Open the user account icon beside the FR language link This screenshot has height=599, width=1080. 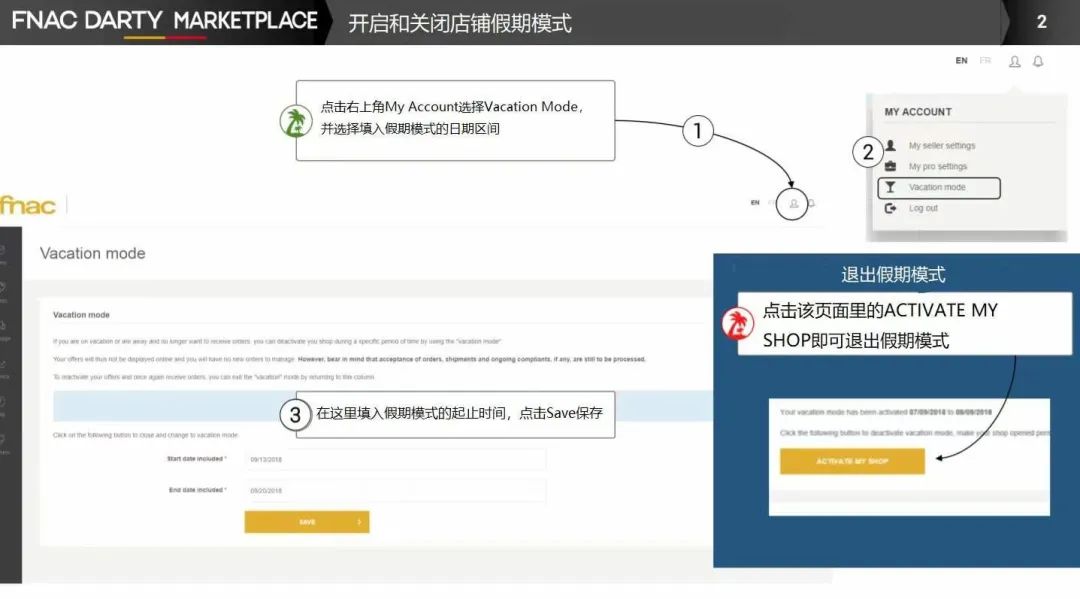click(x=1015, y=61)
